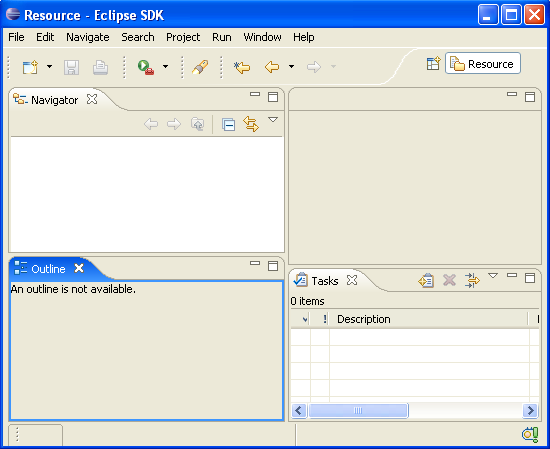Click the External Tools run icon

point(146,67)
